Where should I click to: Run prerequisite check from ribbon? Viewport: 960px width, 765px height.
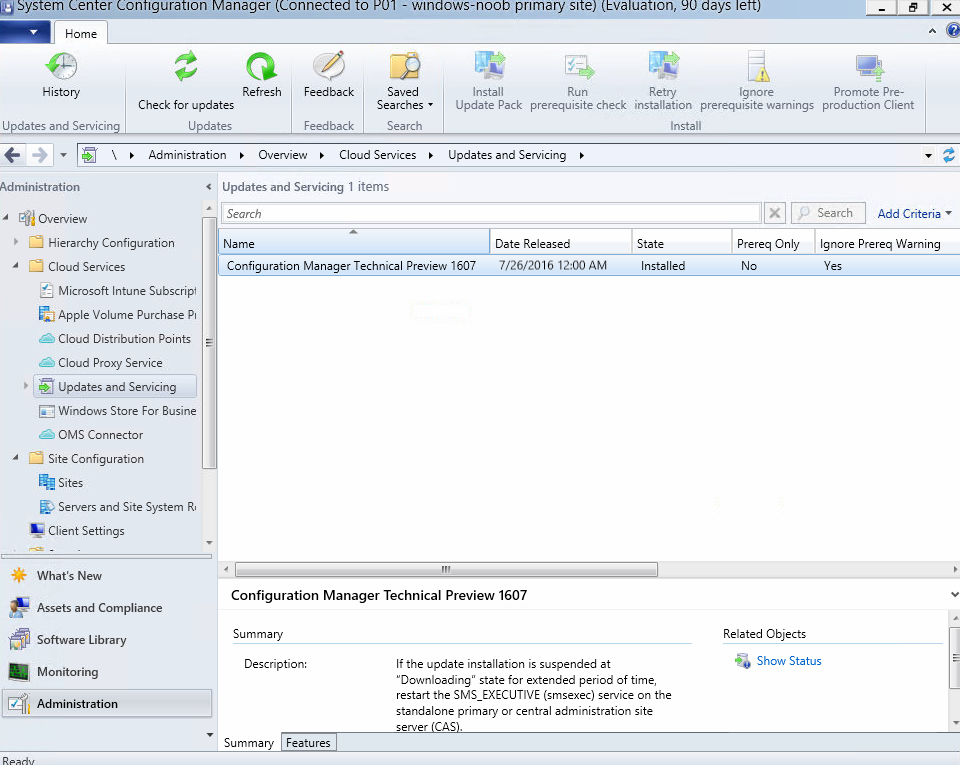pyautogui.click(x=578, y=81)
